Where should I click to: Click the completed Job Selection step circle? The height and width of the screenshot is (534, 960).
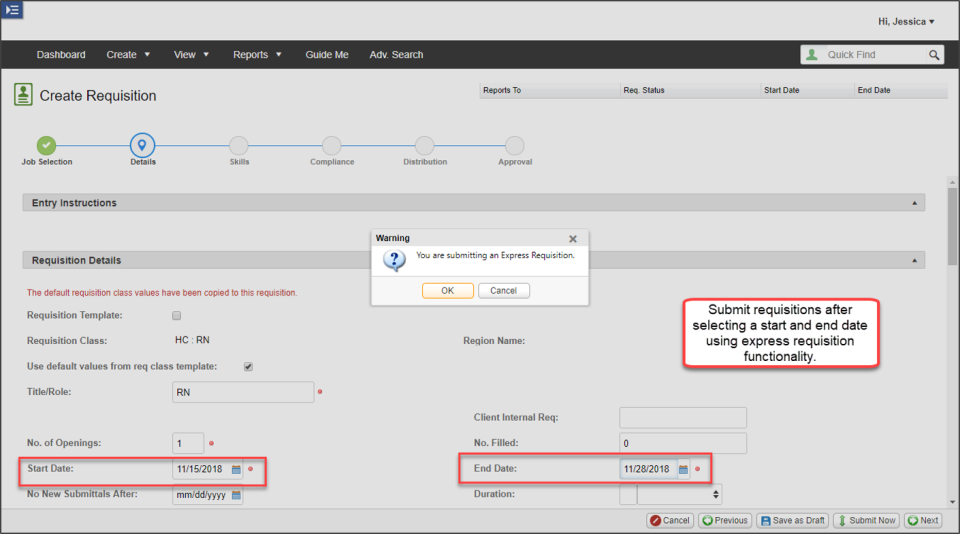(47, 146)
